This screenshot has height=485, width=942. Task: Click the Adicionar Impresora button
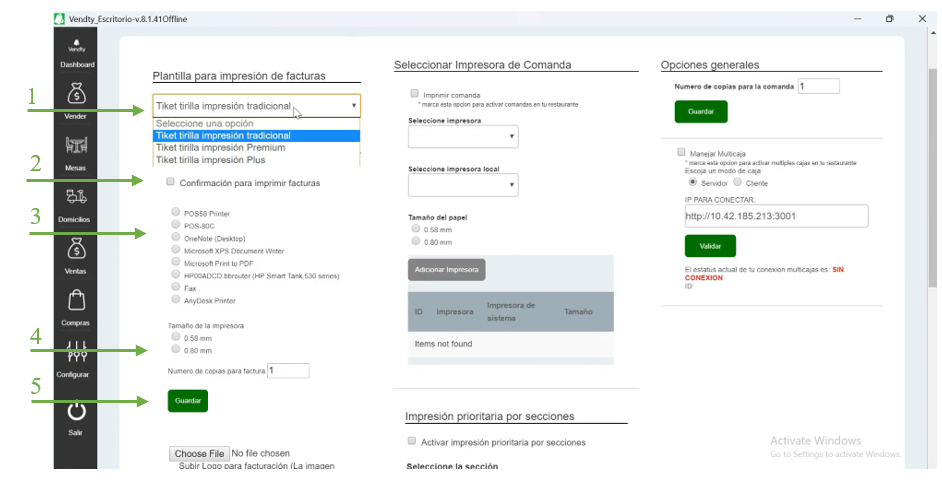click(x=446, y=270)
